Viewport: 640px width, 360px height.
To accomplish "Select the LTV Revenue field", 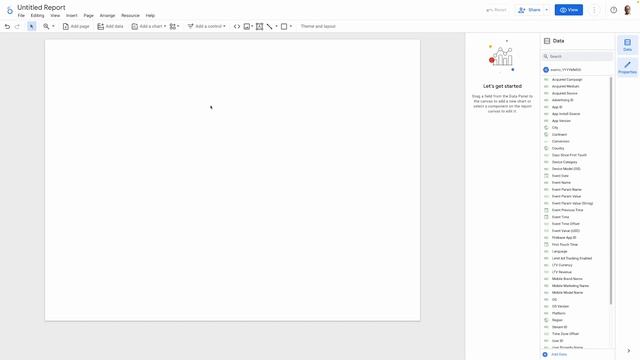I will pos(562,272).
